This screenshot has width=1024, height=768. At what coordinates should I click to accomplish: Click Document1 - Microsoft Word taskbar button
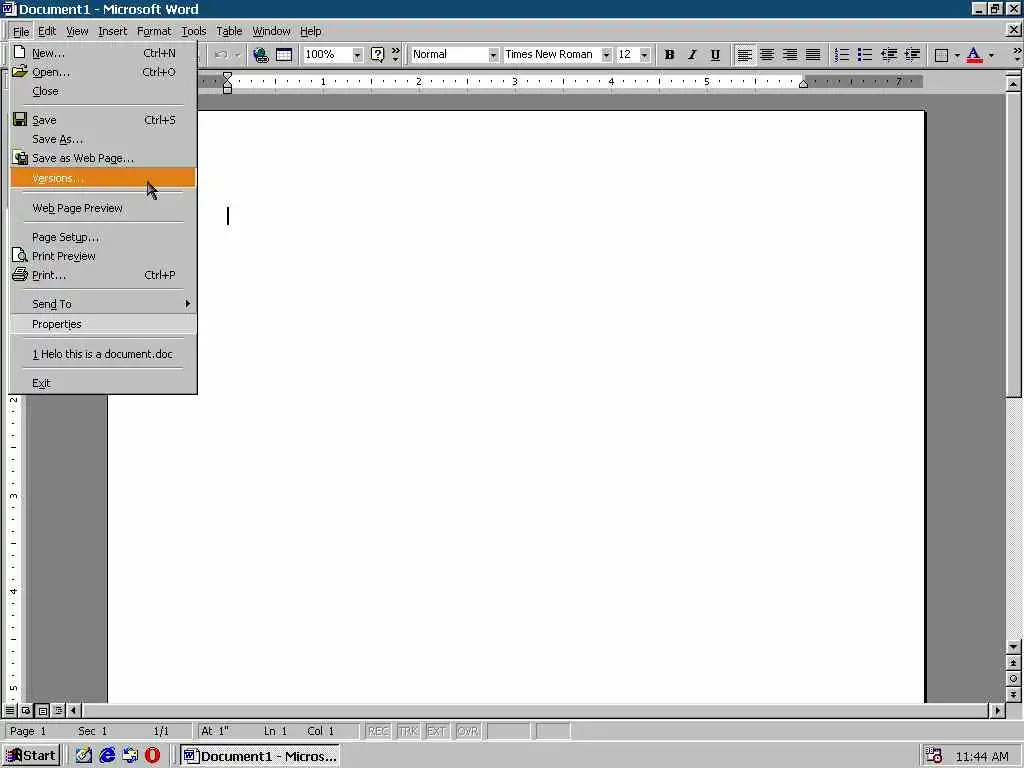coord(261,756)
